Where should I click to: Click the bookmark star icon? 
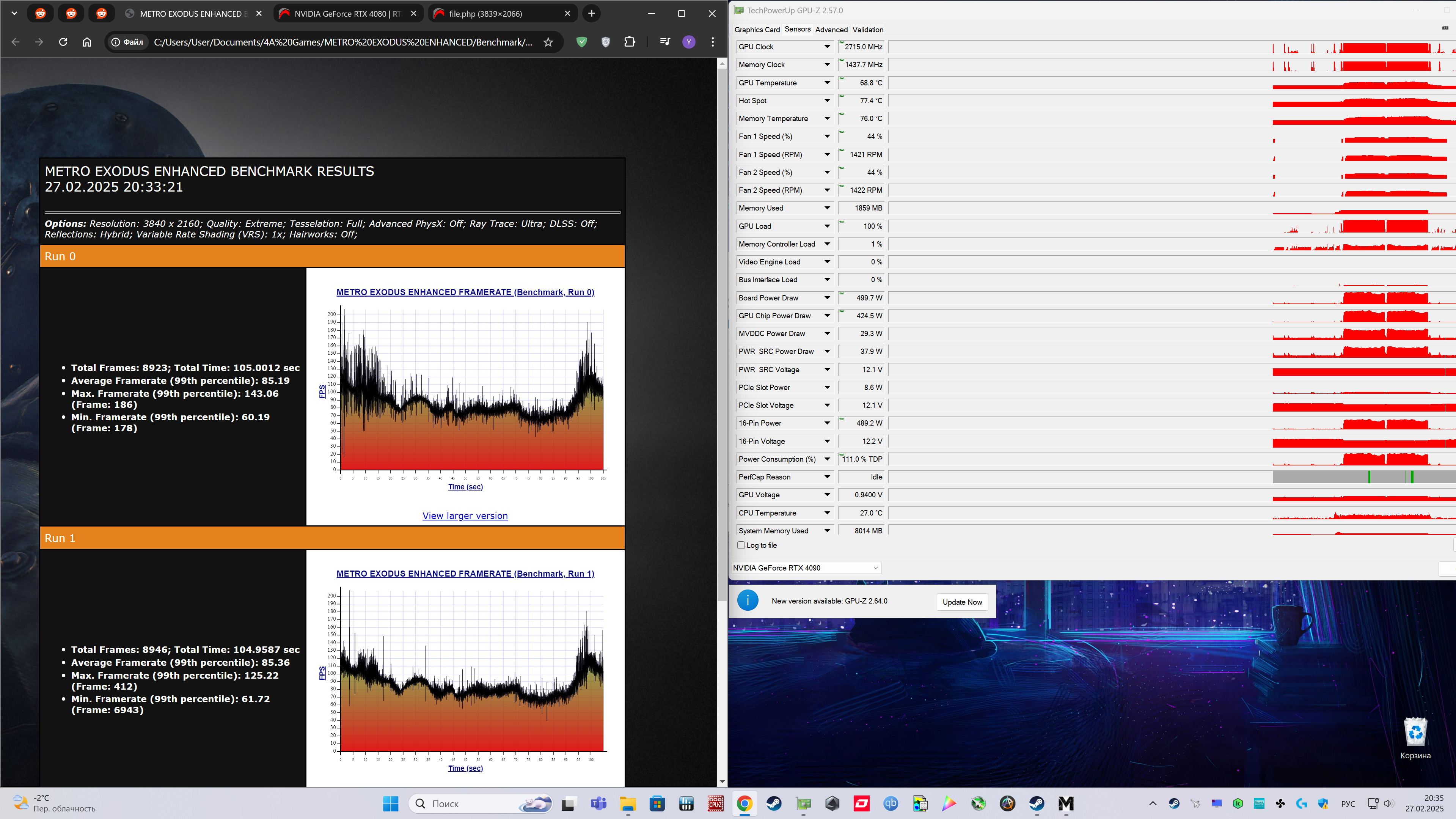[x=548, y=42]
